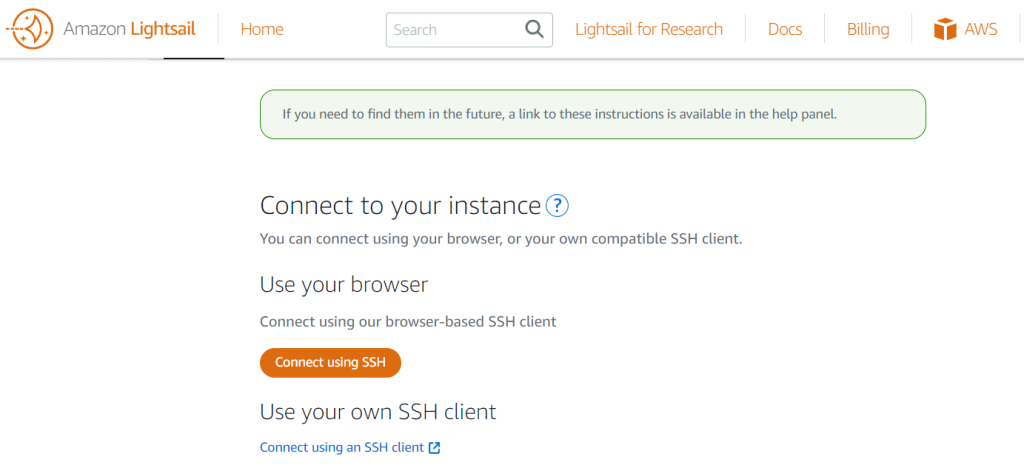Image resolution: width=1024 pixels, height=468 pixels.
Task: Follow the Connect using an SSH client link
Action: pyautogui.click(x=341, y=448)
